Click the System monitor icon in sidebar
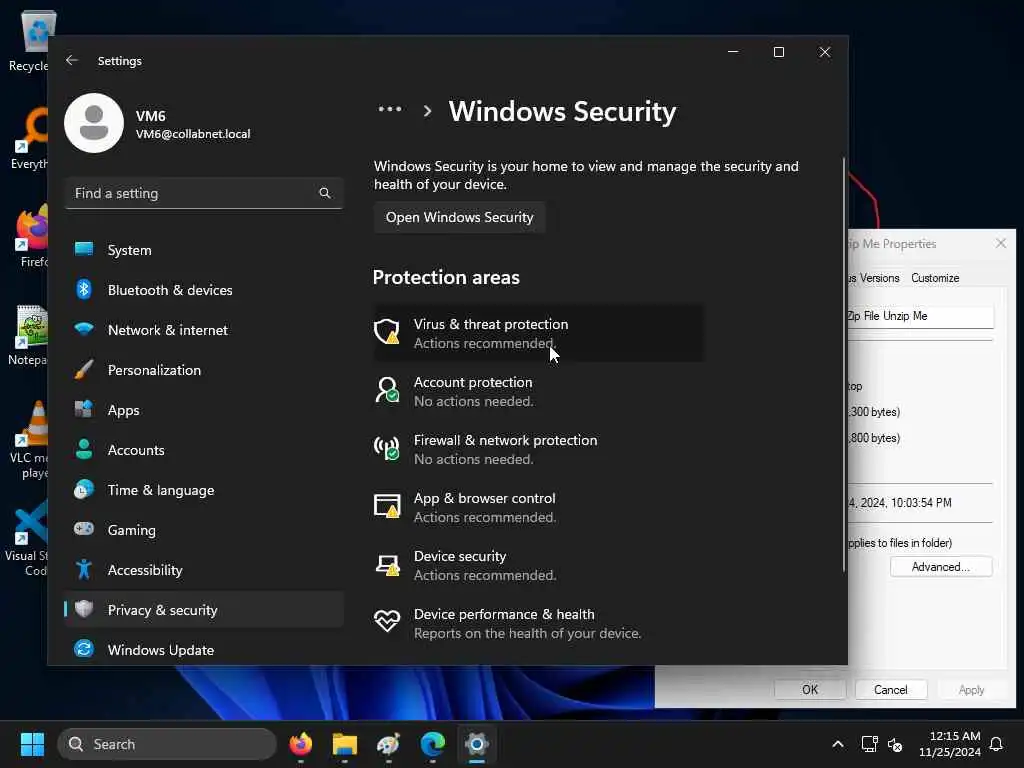 point(84,249)
